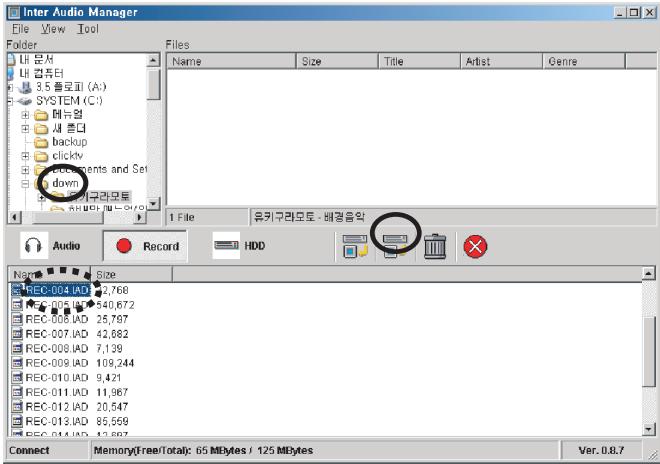Click the HDD drive icon
Viewport: 660px width, 464px height.
point(226,245)
